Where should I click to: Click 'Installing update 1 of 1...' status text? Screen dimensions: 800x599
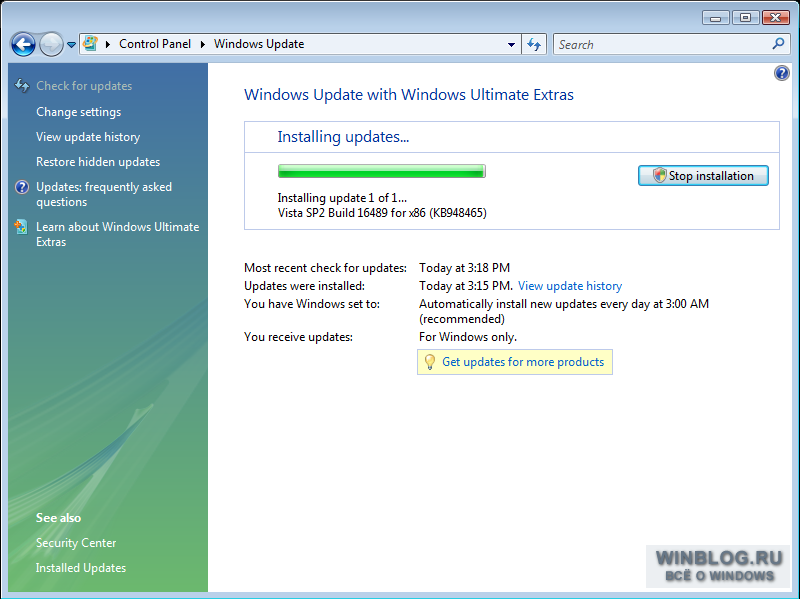[x=342, y=198]
